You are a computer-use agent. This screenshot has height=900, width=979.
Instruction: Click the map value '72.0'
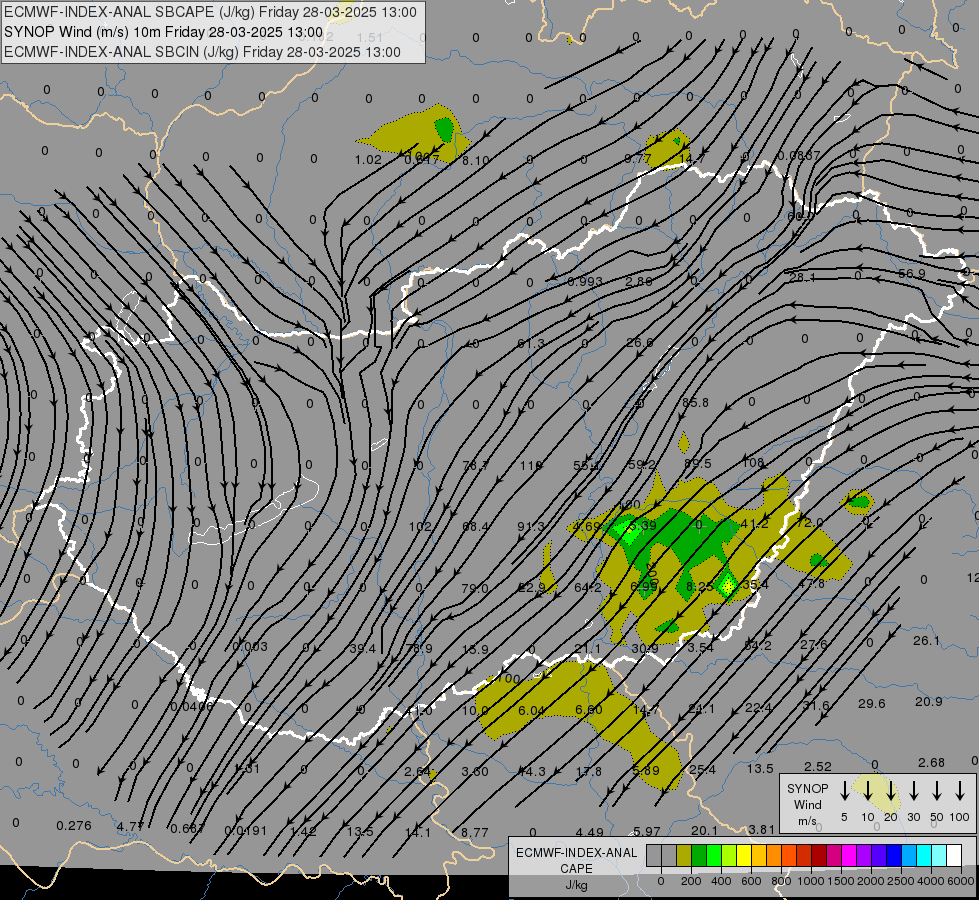click(810, 523)
